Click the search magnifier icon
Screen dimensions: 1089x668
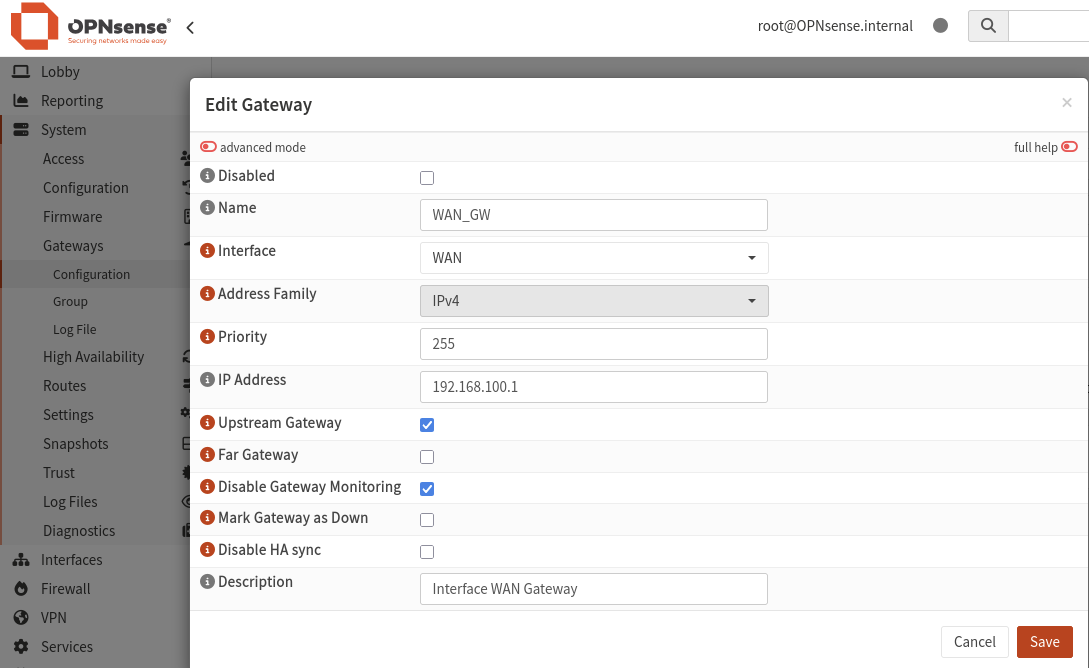point(988,26)
